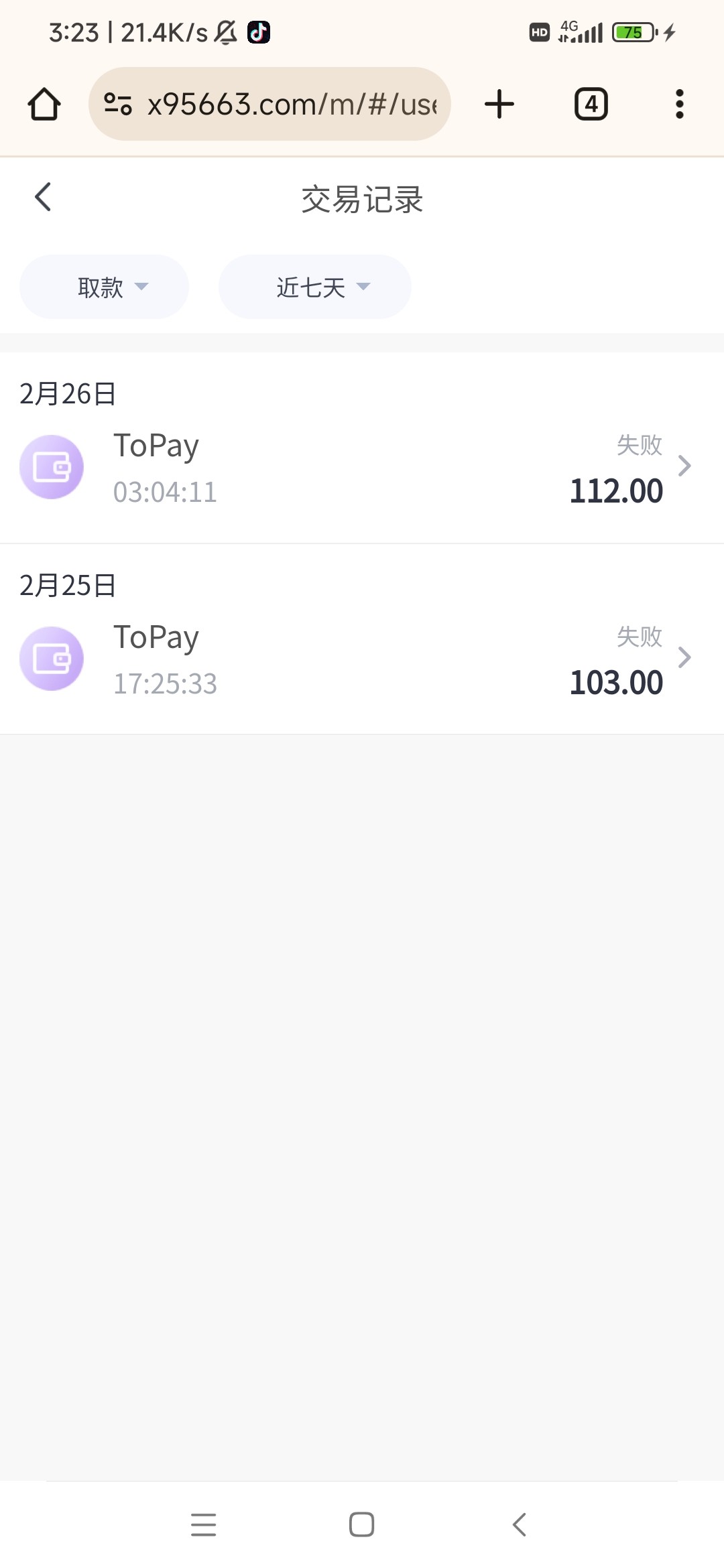Tap the browser home icon
The width and height of the screenshot is (724, 1568).
[x=44, y=105]
